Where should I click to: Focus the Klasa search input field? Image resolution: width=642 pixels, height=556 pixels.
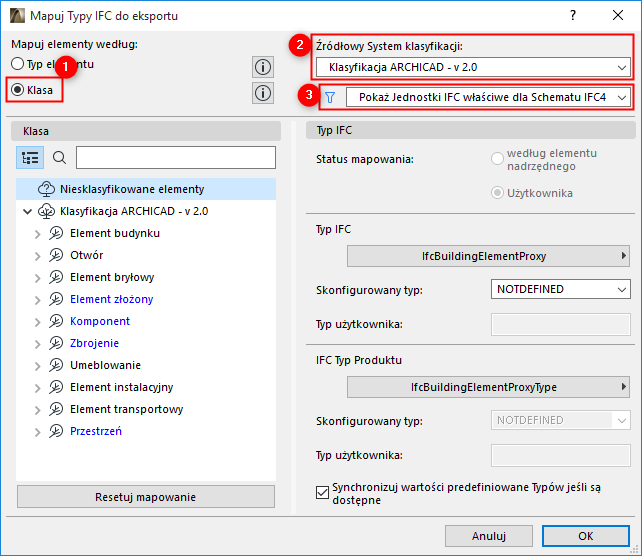(x=176, y=158)
